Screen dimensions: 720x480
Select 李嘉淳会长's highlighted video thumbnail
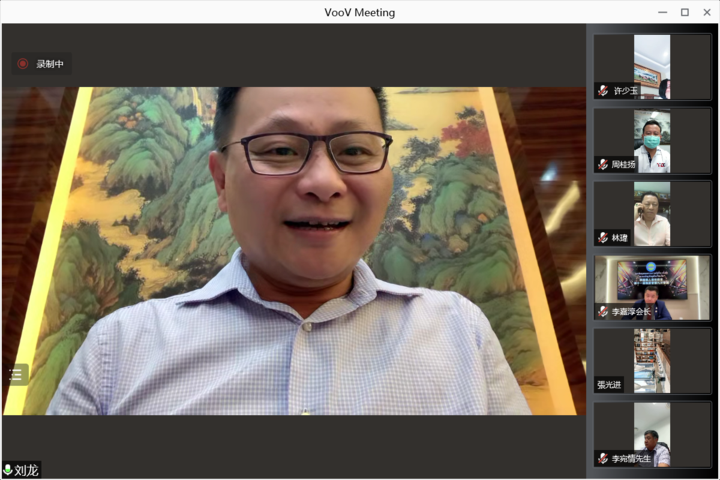pos(652,285)
